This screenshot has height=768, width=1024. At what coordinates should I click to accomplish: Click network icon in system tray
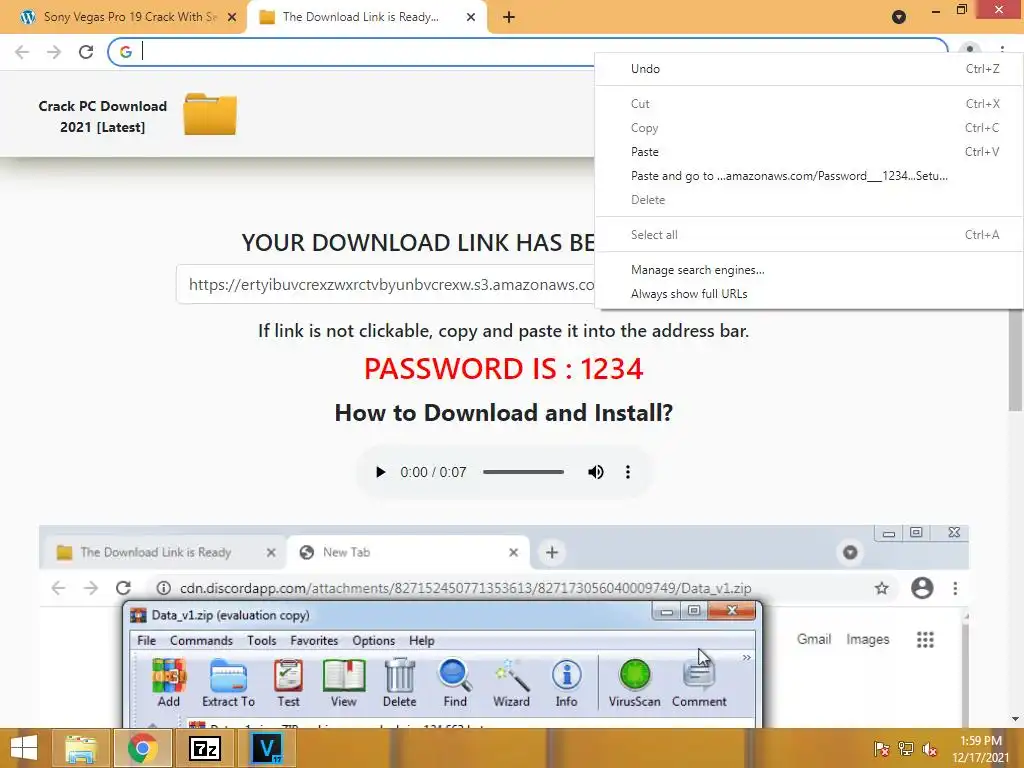[x=905, y=749]
